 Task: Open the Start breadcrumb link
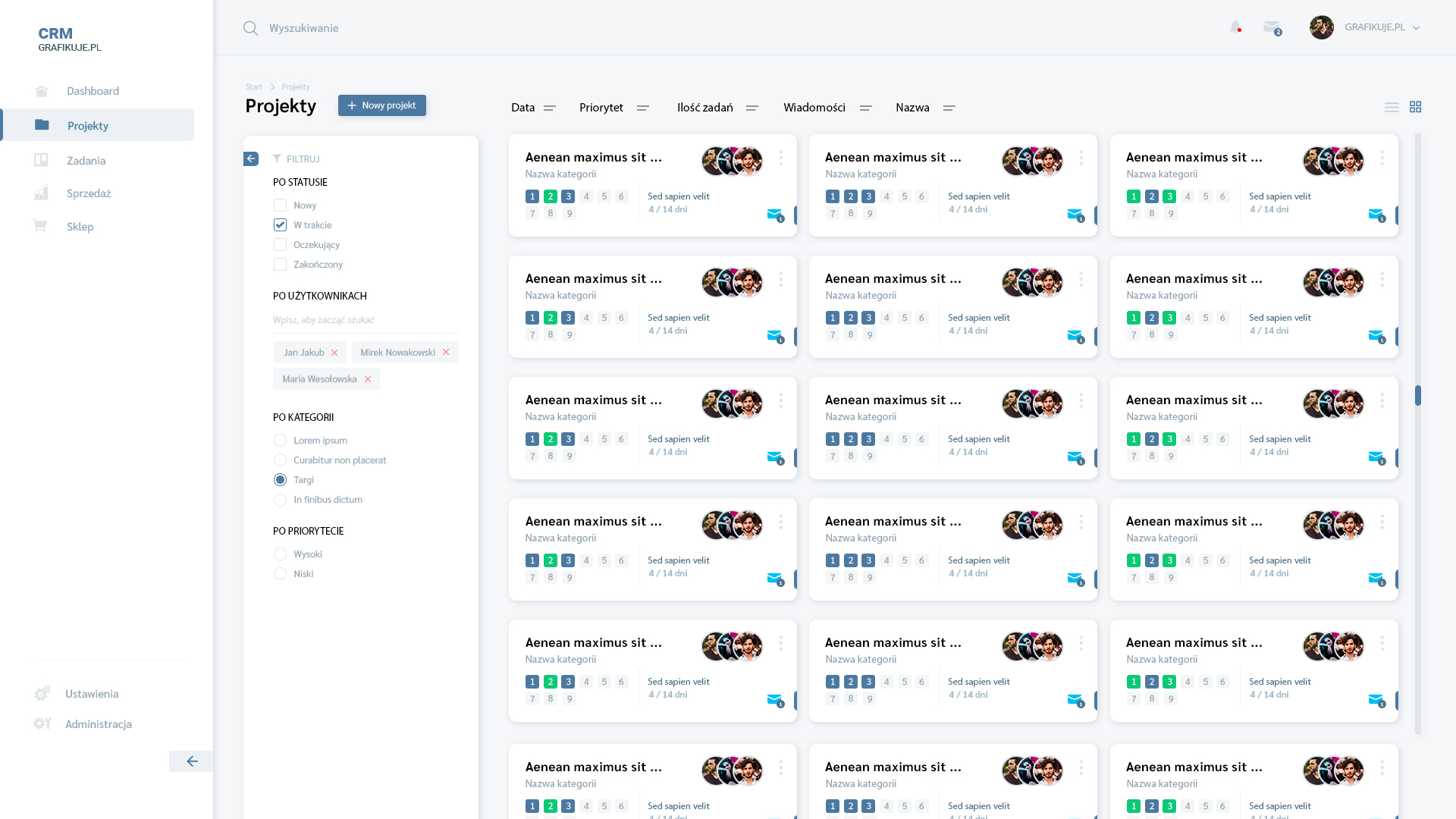(254, 86)
